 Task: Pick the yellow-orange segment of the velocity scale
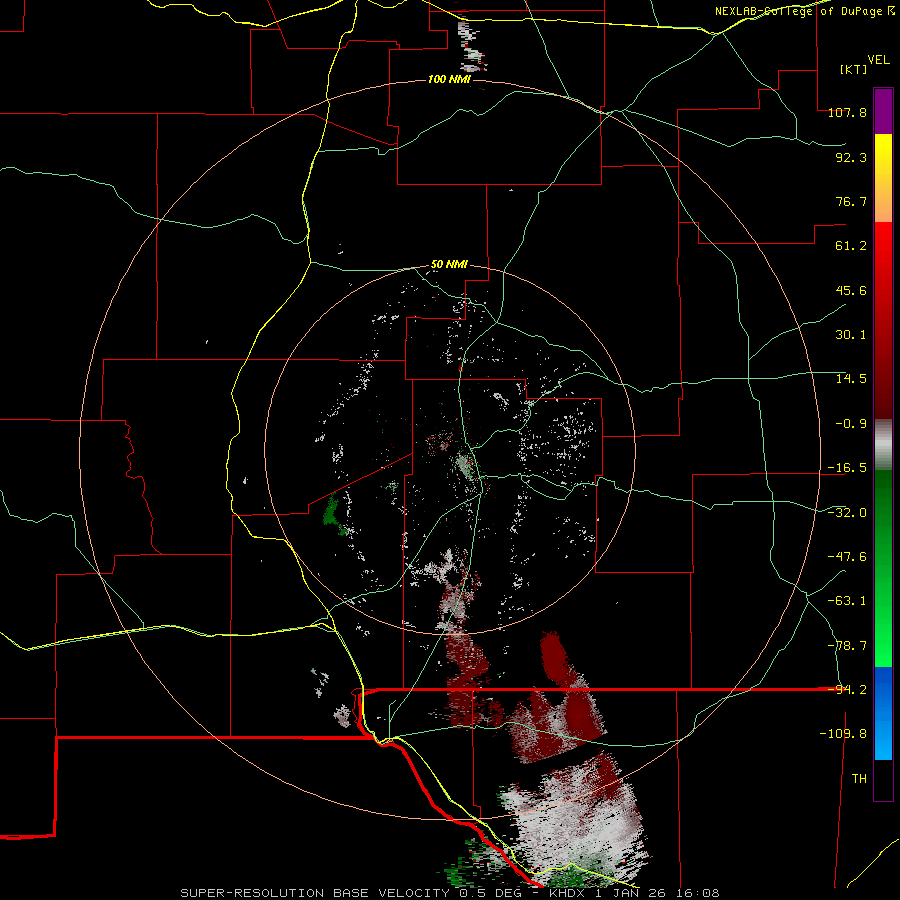click(x=883, y=178)
